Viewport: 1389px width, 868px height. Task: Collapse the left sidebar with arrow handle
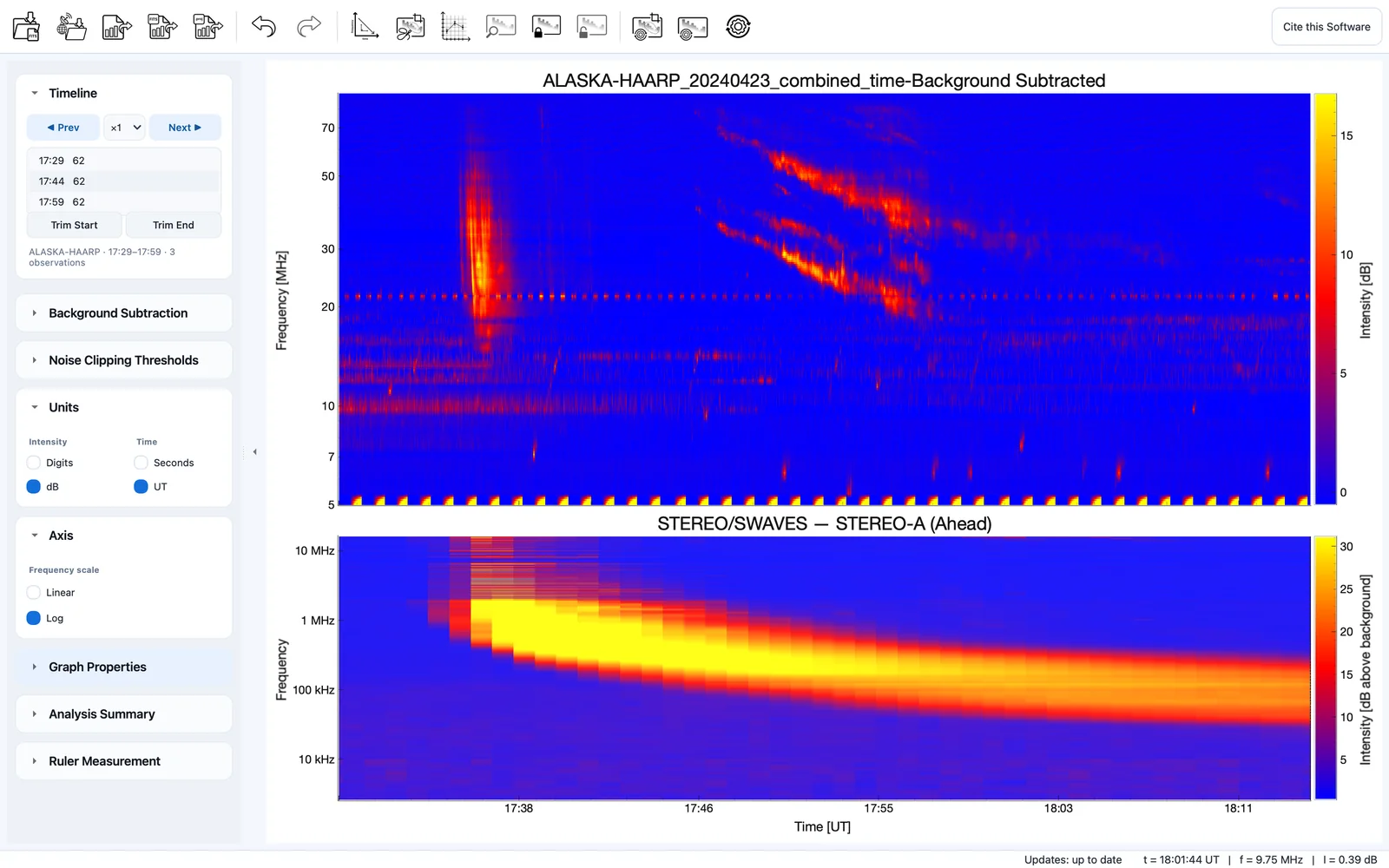point(254,451)
